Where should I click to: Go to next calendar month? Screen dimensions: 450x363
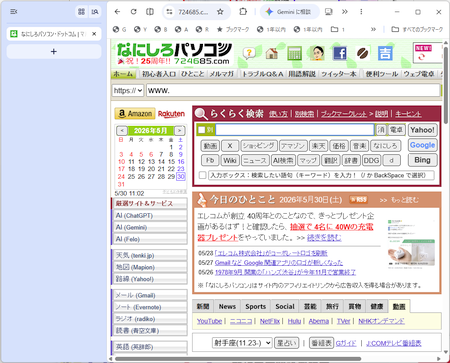179,131
